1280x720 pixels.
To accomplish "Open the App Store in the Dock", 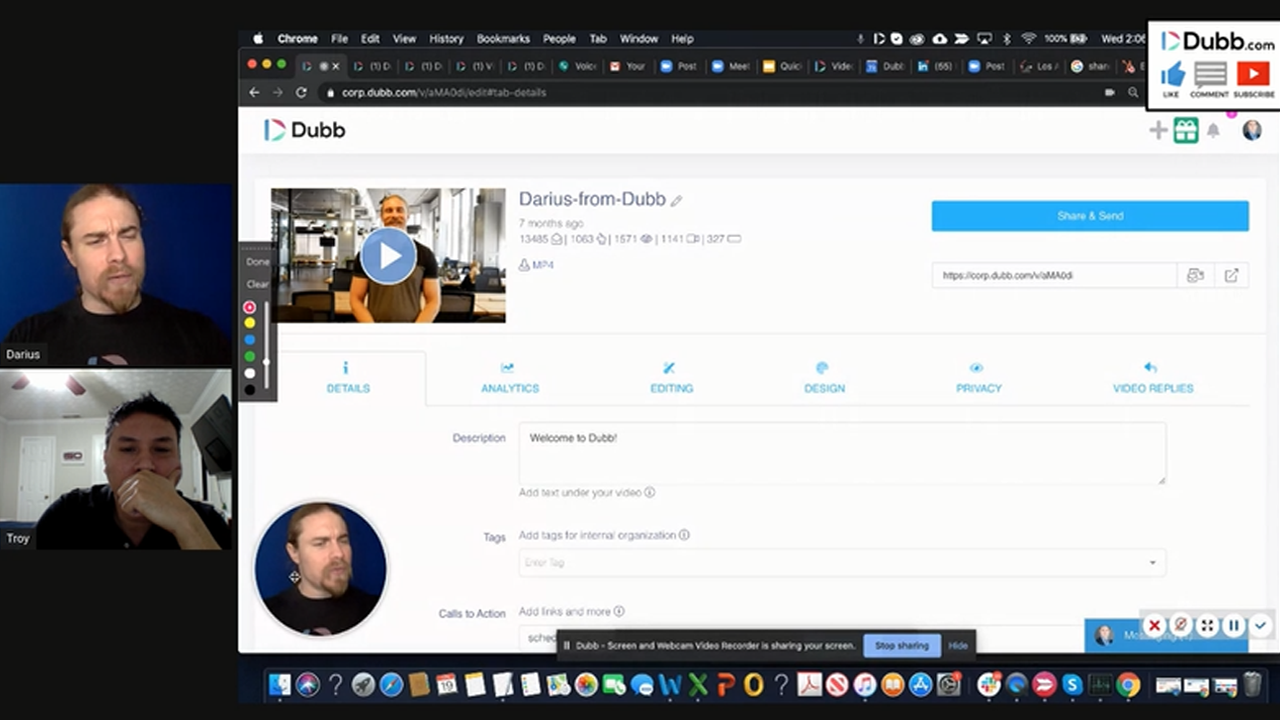I will (920, 684).
